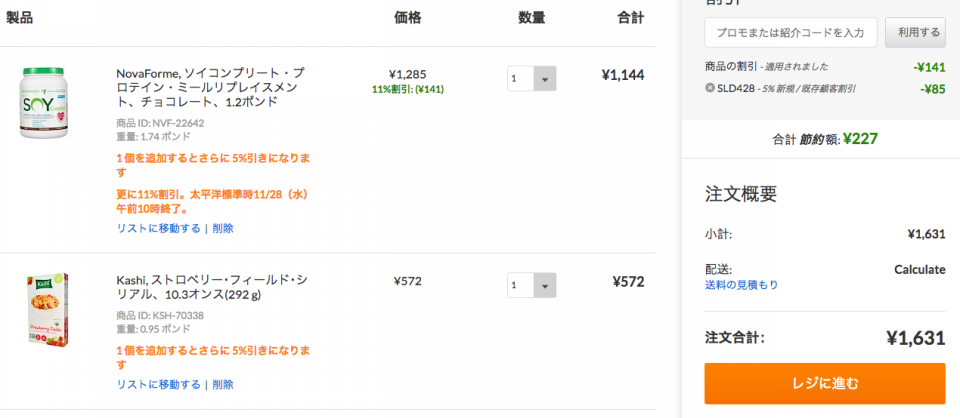Click the Calculate shipping text
960x418 pixels.
(920, 269)
